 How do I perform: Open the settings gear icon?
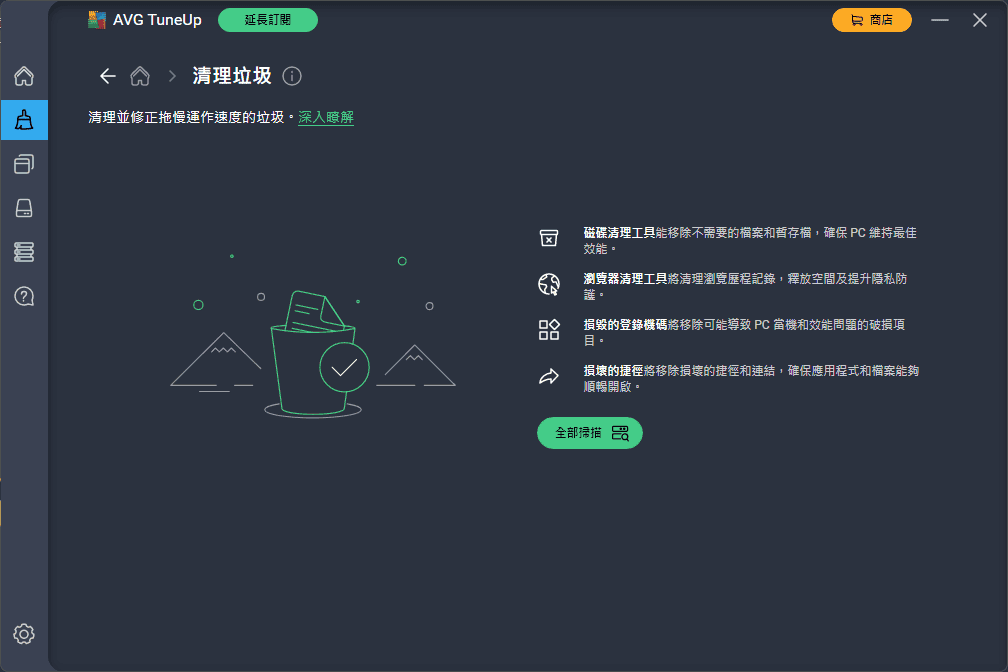coord(24,634)
